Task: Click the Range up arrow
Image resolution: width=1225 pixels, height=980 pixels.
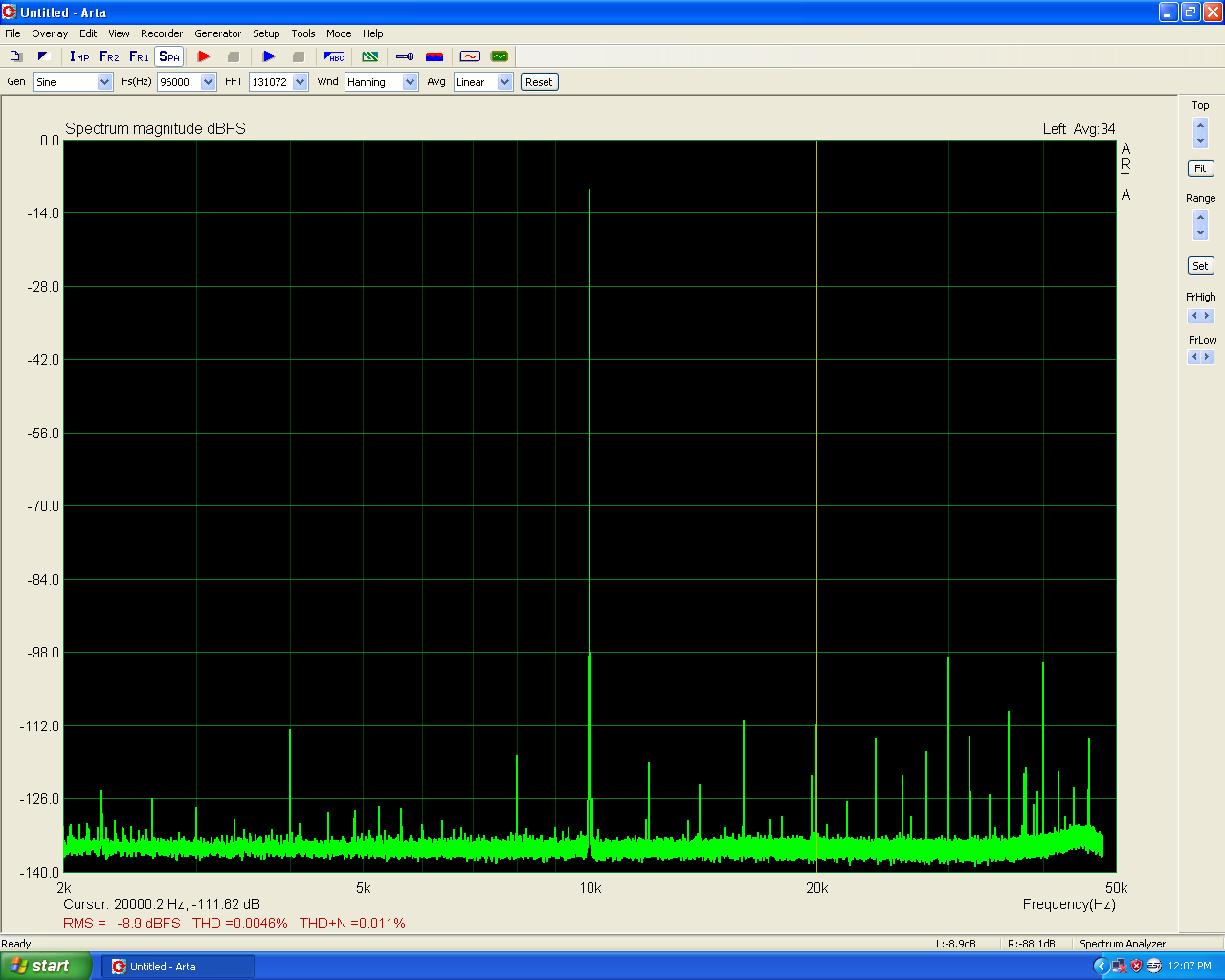Action: pyautogui.click(x=1201, y=217)
